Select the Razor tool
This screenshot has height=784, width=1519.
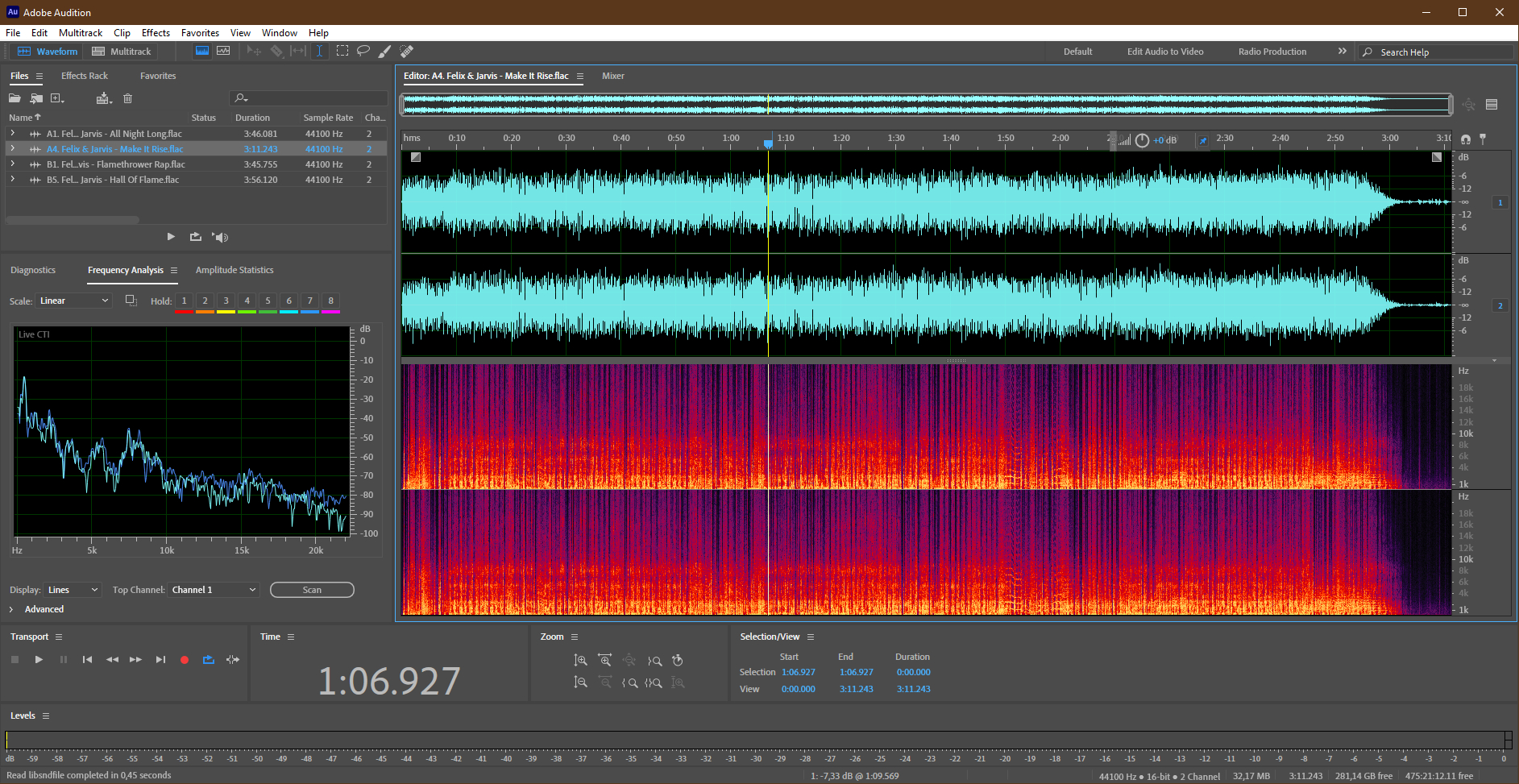point(276,51)
